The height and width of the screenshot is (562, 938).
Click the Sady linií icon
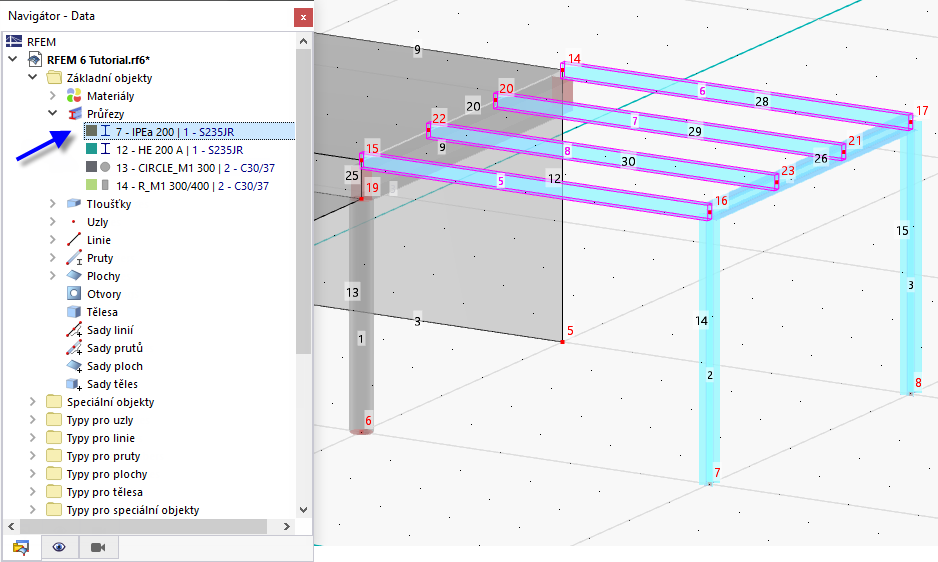(74, 330)
